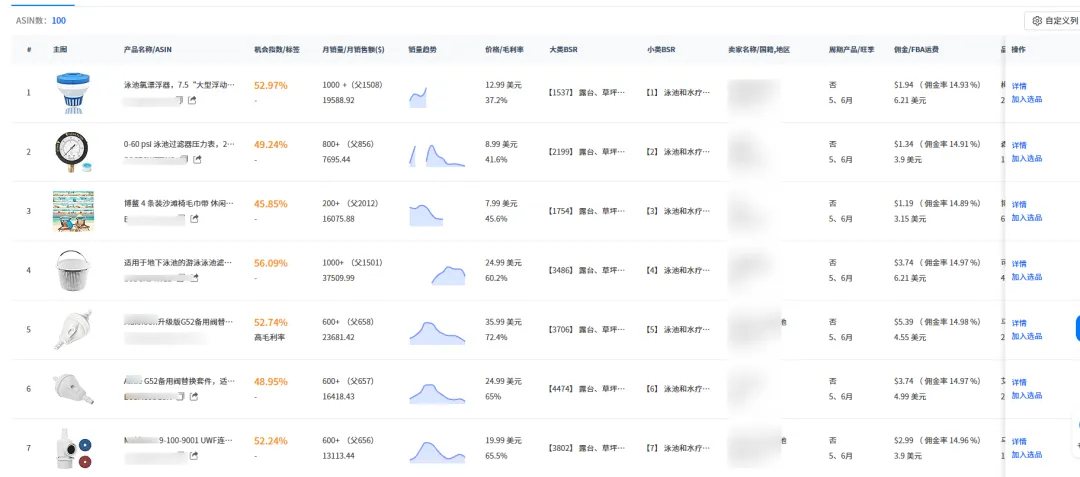The width and height of the screenshot is (1080, 477).
Task: Click opportunity index 45.85%
Action: [271, 204]
